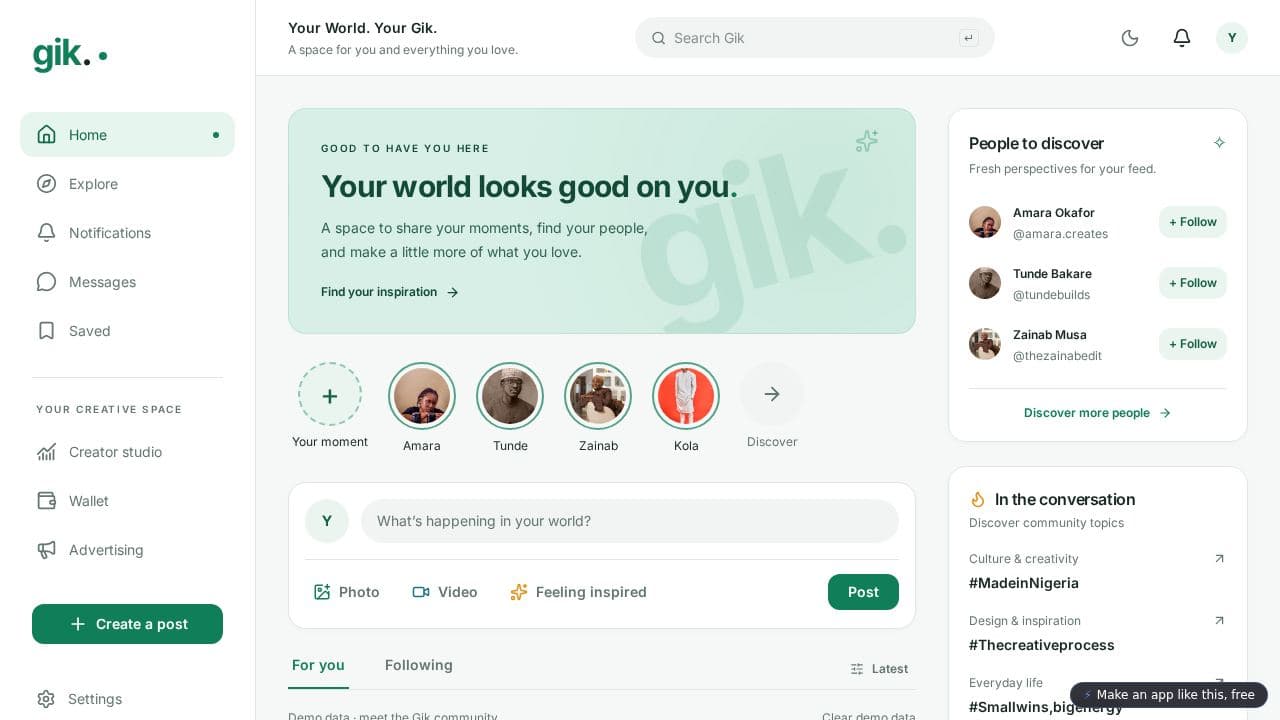This screenshot has width=1280, height=720.
Task: Open Messages chat bubble in sidebar
Action: point(46,282)
